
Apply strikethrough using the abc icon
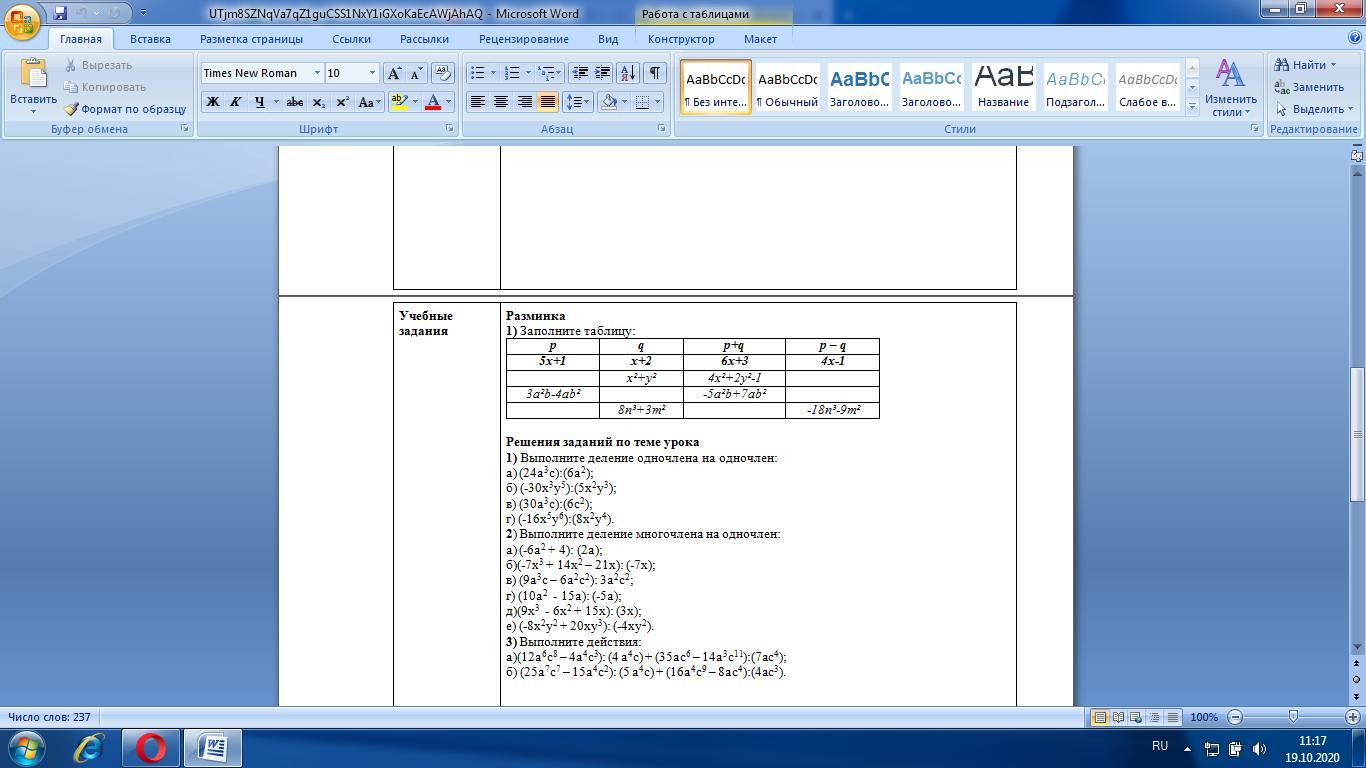(x=294, y=102)
